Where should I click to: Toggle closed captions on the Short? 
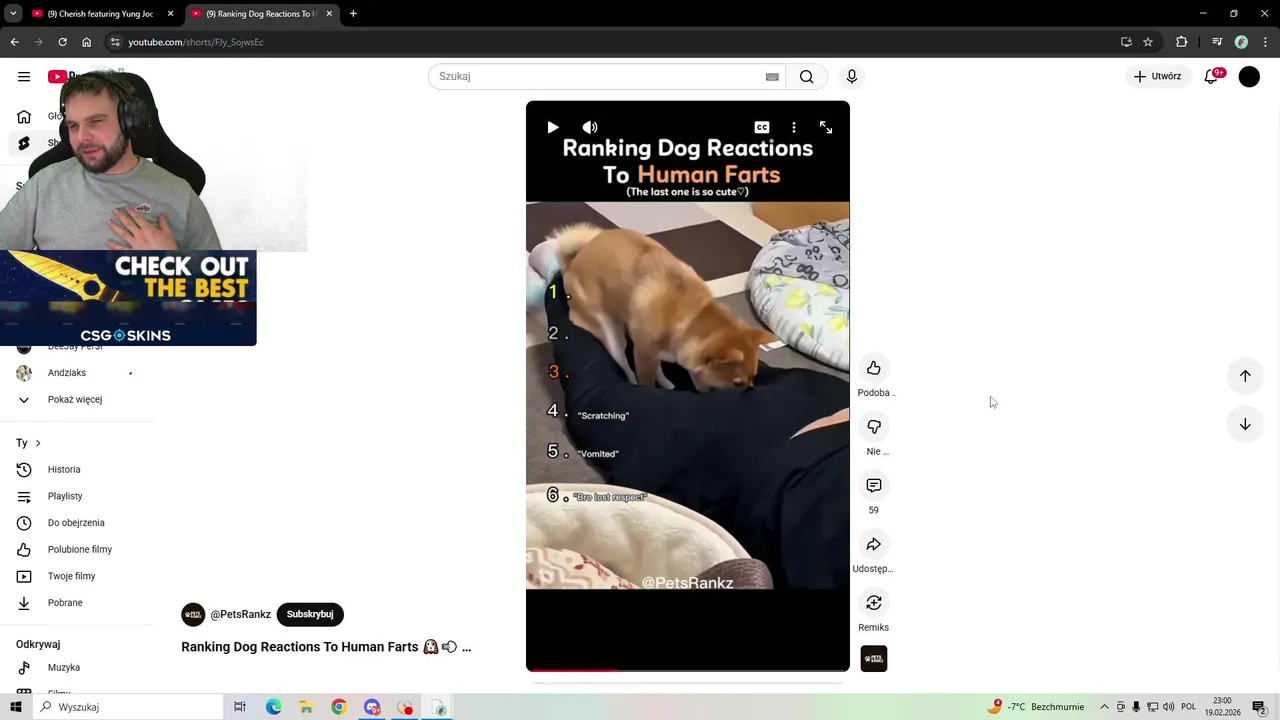click(x=762, y=127)
